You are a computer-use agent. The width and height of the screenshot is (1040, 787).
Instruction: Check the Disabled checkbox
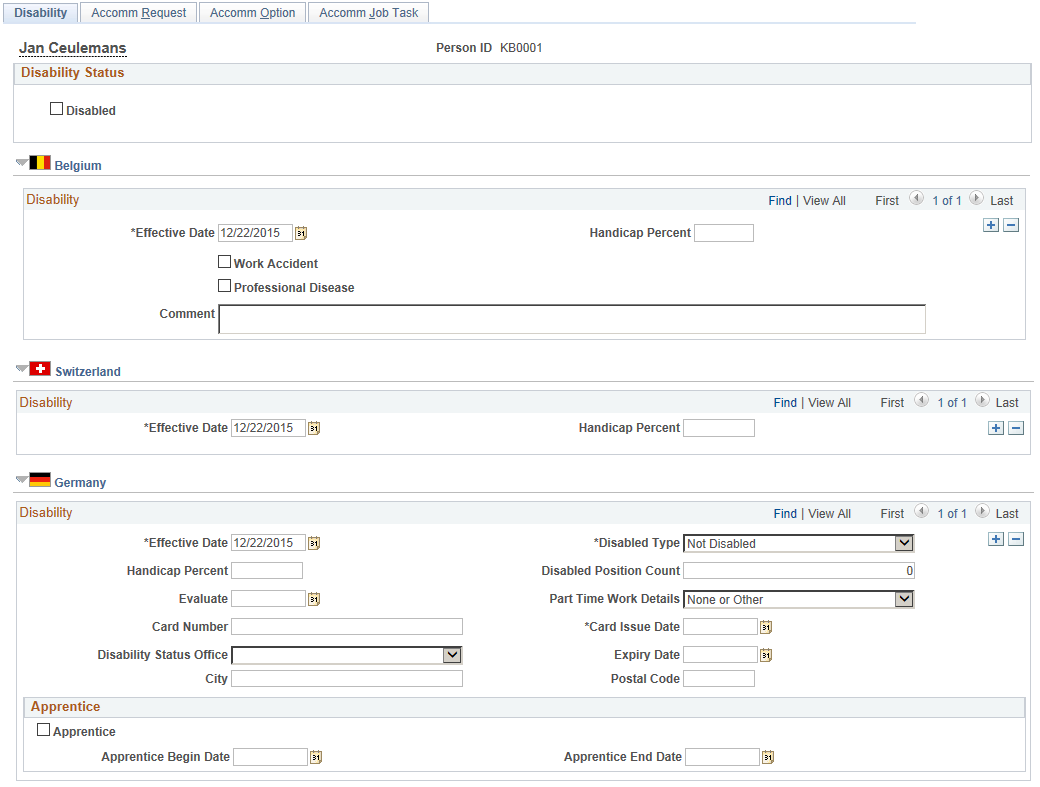(56, 109)
